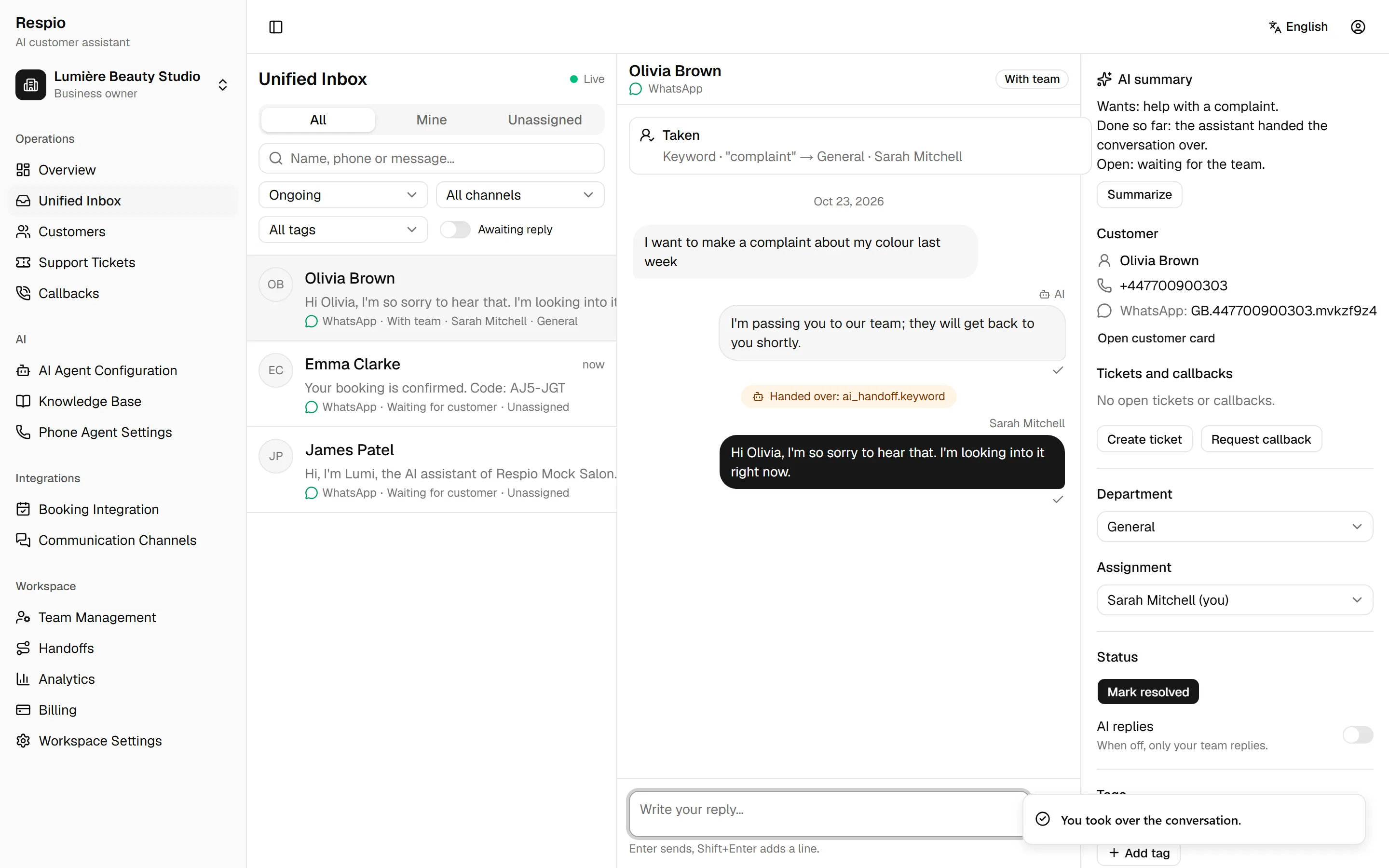Click the With team status badge
Viewport: 1389px width, 868px height.
pyautogui.click(x=1032, y=79)
